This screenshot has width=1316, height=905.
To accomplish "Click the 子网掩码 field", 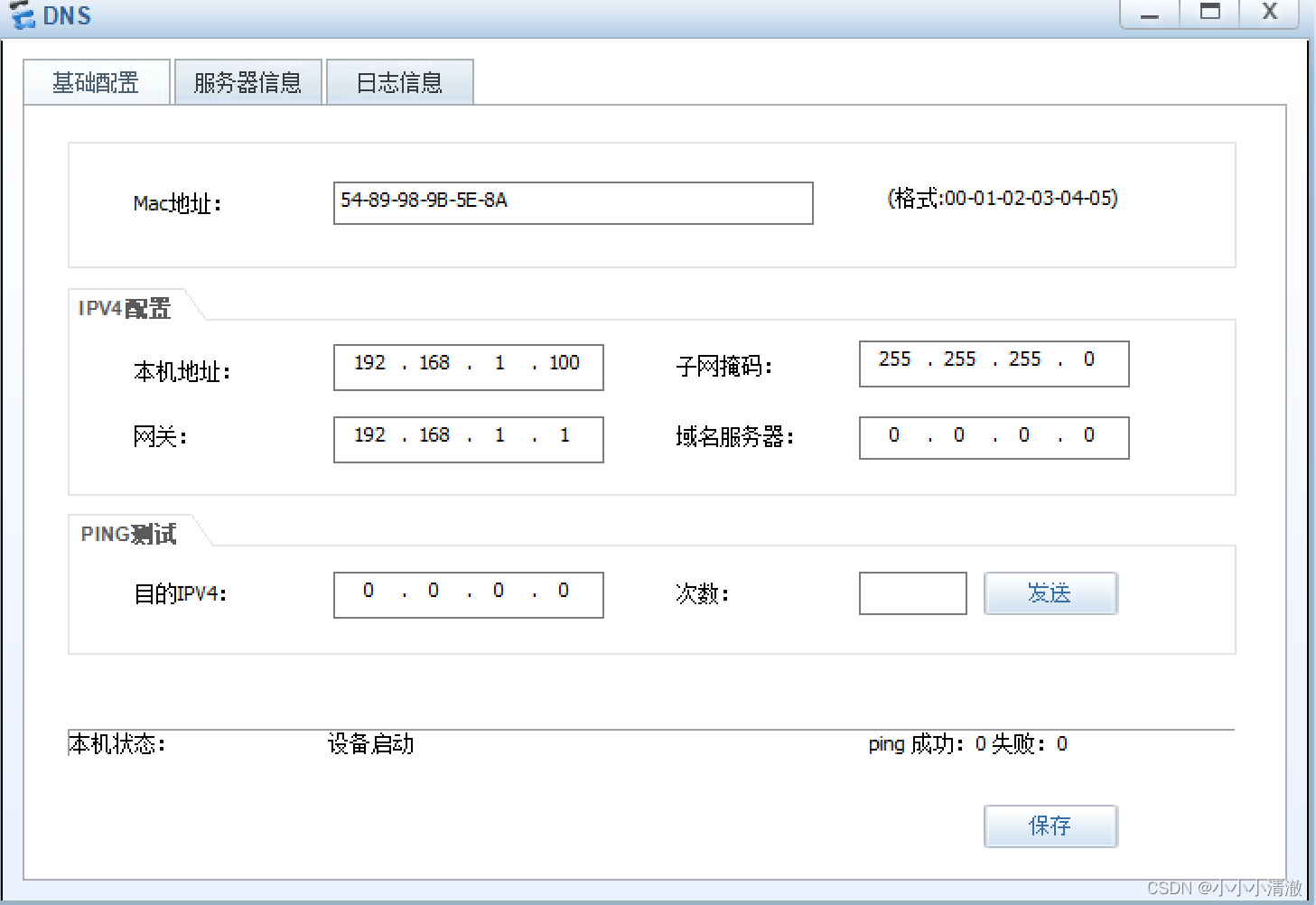I will point(994,364).
